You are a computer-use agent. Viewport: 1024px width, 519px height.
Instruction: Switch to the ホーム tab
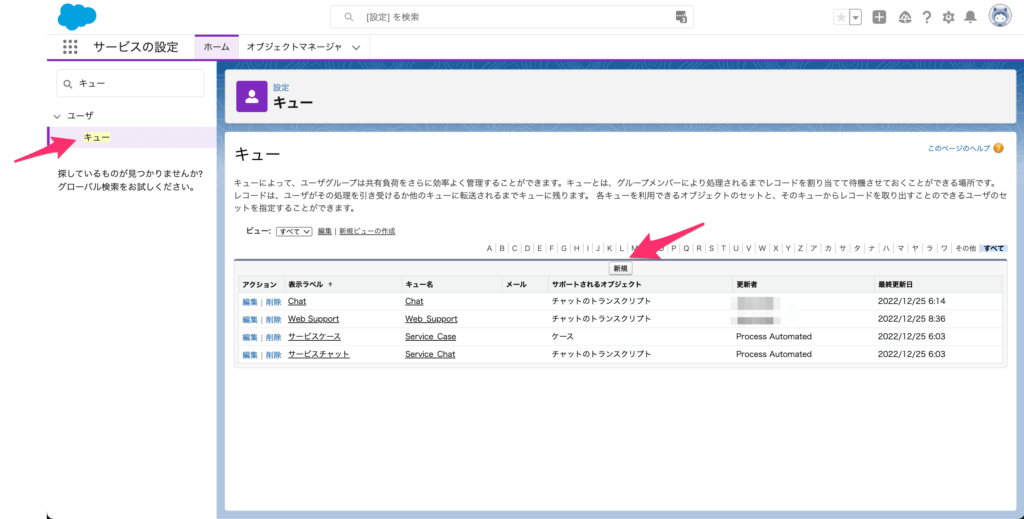click(x=217, y=47)
